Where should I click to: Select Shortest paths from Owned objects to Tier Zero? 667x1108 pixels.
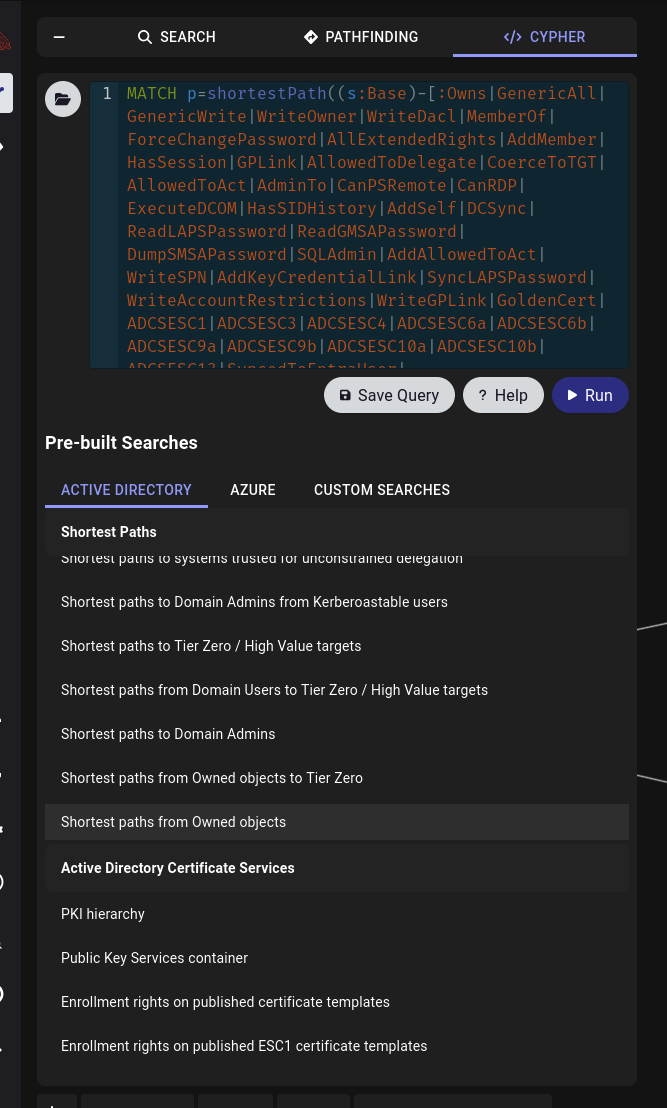[x=212, y=778]
